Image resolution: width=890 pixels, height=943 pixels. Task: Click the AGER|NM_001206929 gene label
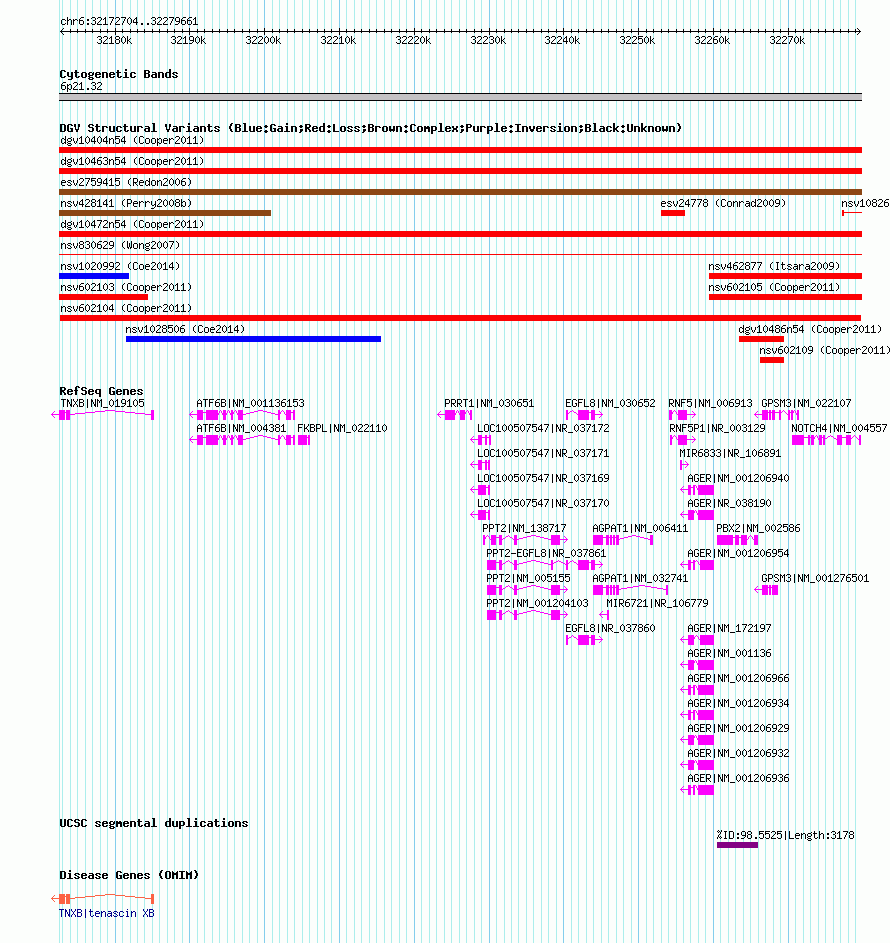pos(738,728)
